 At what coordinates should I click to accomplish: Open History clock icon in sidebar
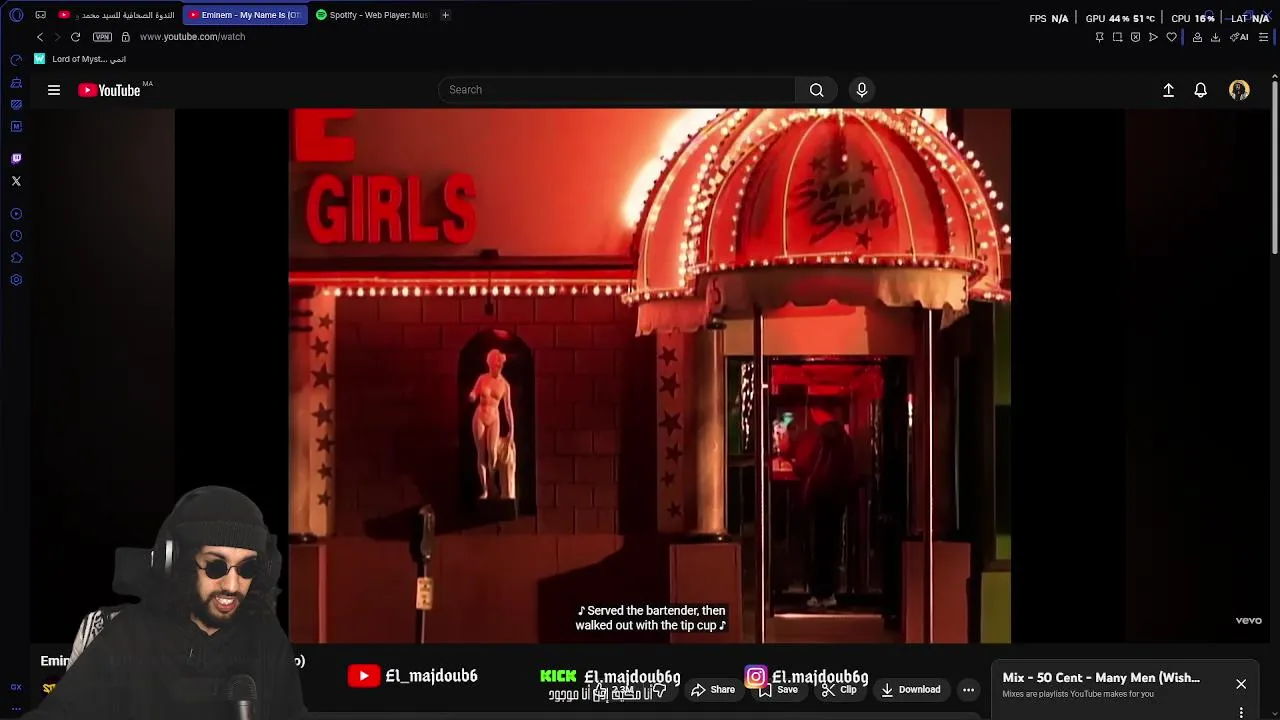click(16, 236)
